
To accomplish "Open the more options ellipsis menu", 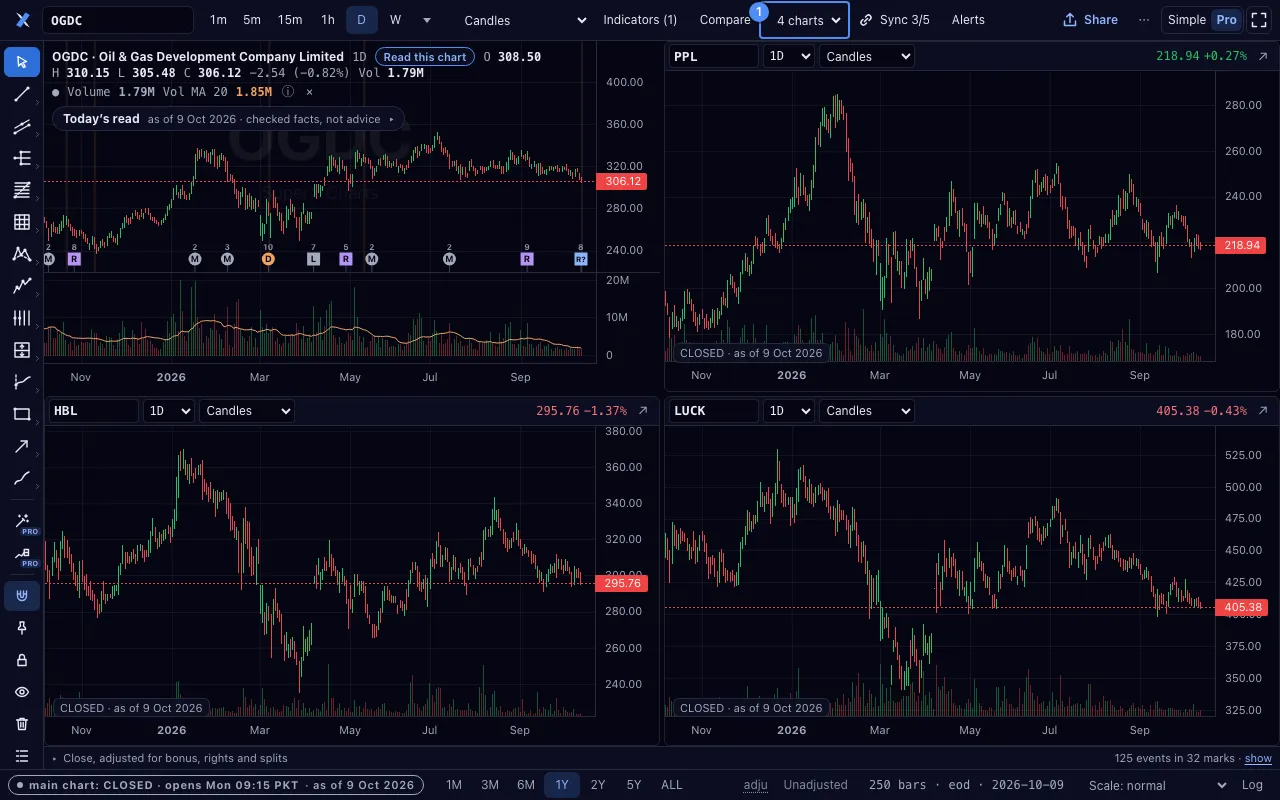I will pos(1144,20).
